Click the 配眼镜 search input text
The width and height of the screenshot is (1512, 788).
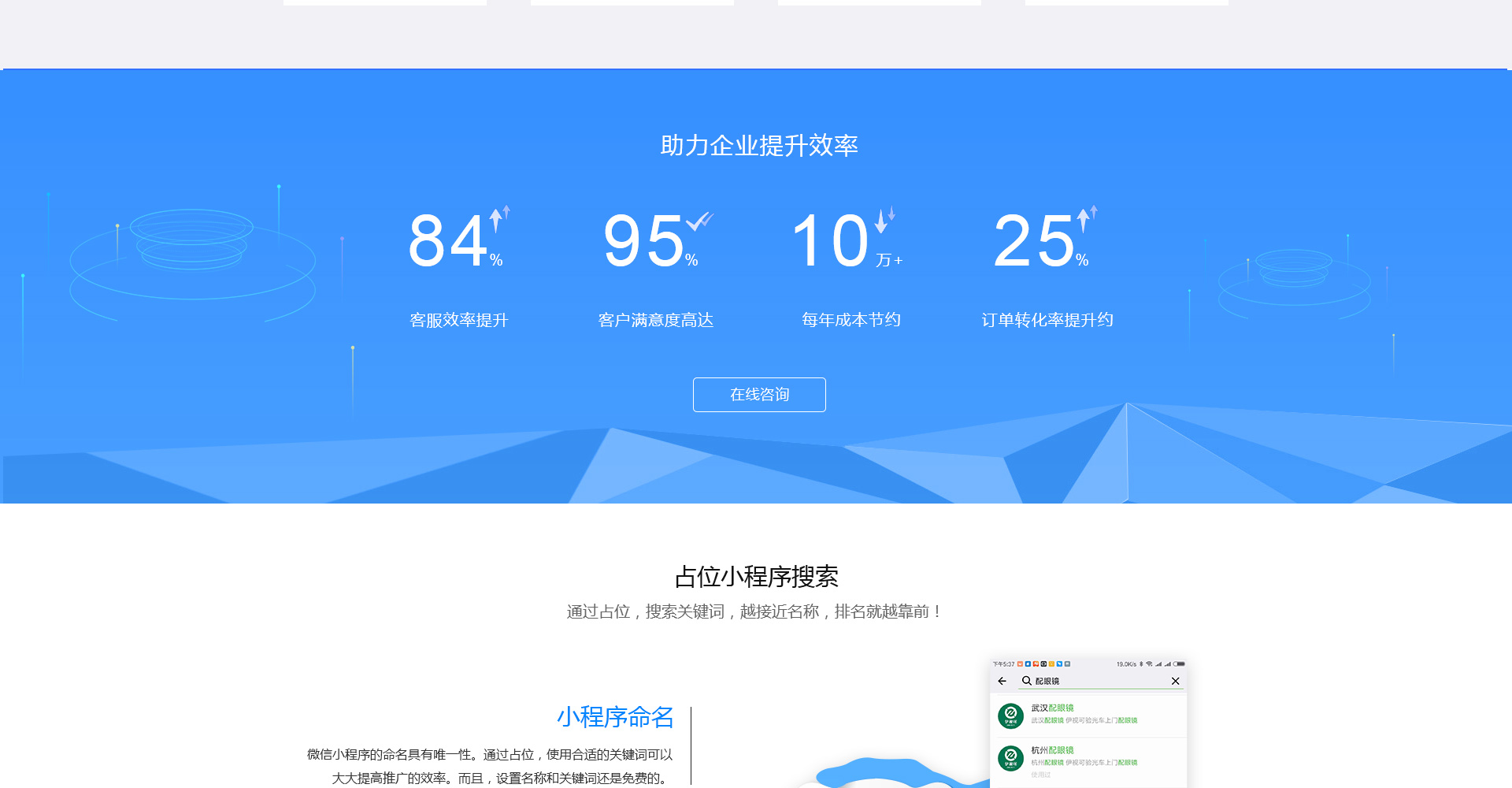pyautogui.click(x=1047, y=681)
